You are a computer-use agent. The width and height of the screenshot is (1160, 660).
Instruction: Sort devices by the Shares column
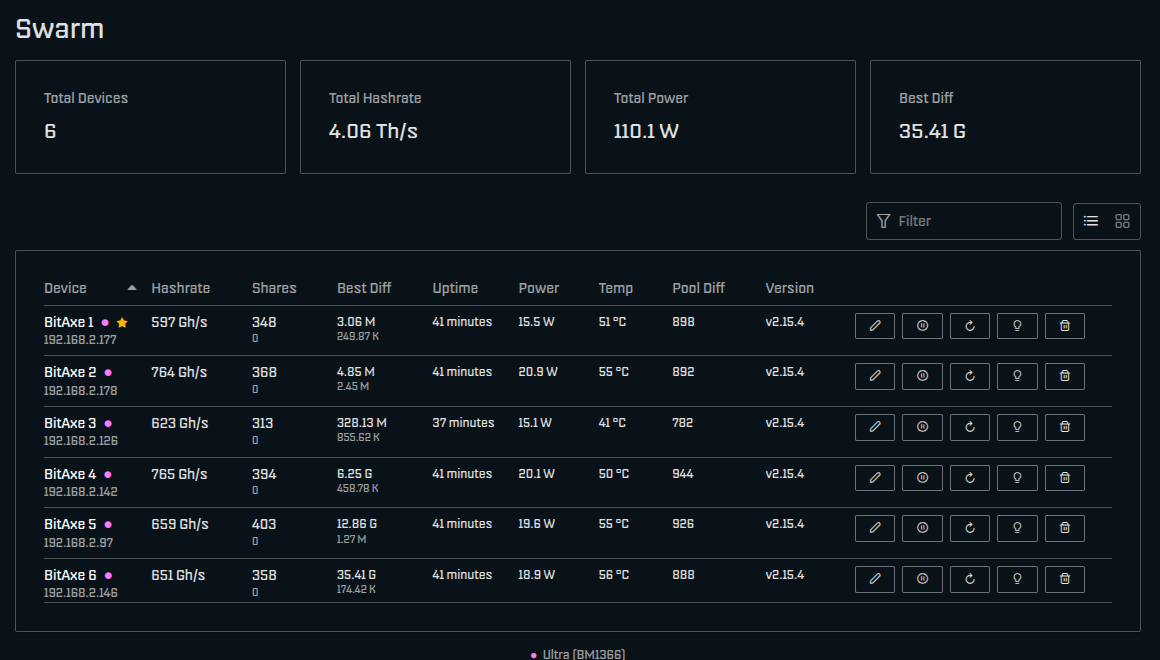(x=274, y=289)
